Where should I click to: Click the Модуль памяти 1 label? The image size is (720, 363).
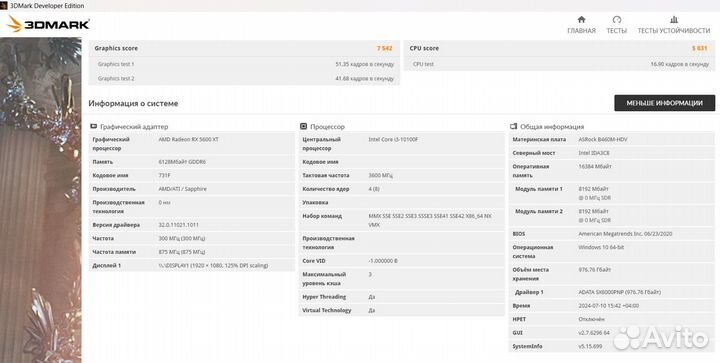(539, 189)
